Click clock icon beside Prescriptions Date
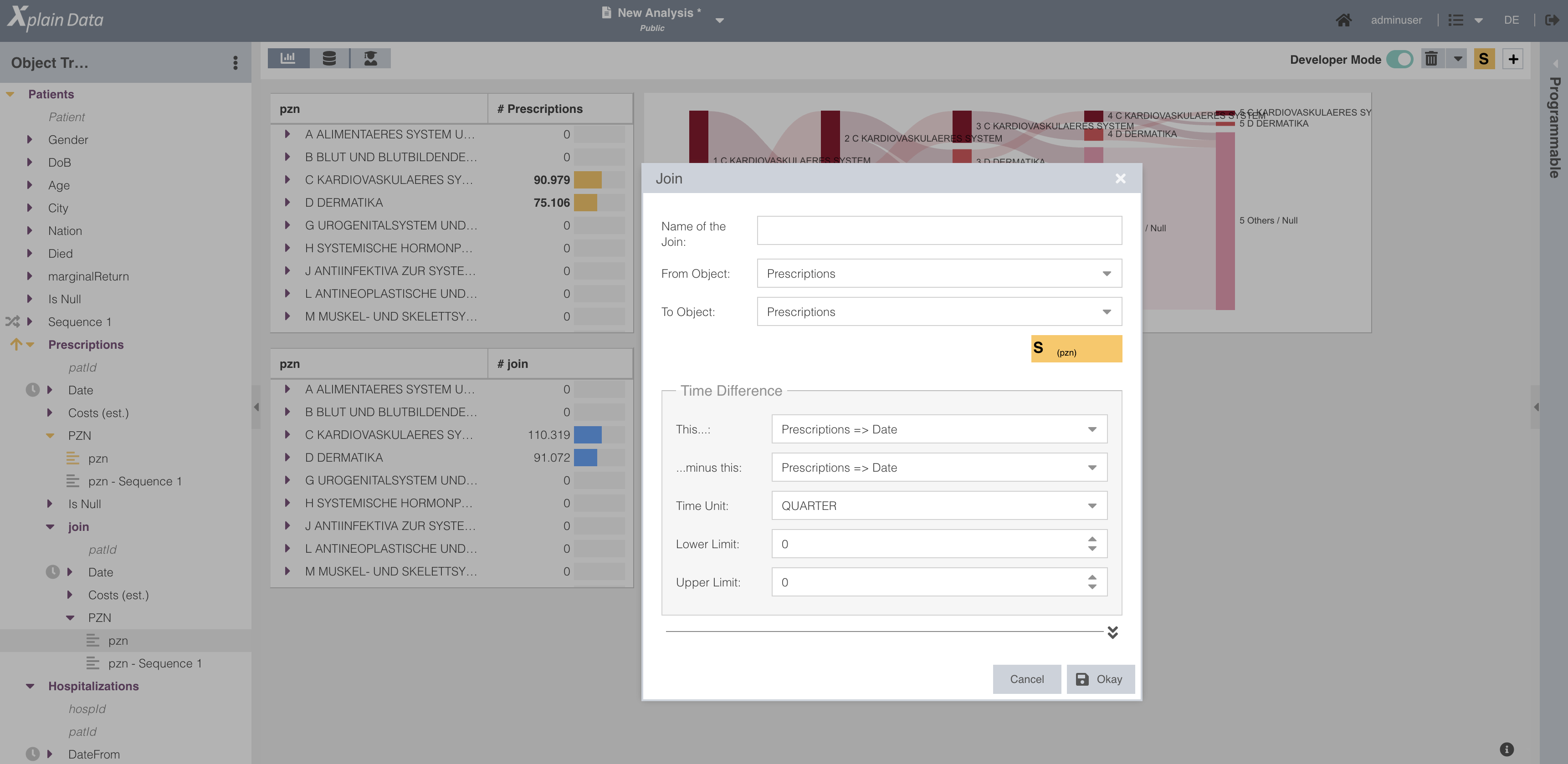Image resolution: width=1568 pixels, height=764 pixels. (32, 389)
